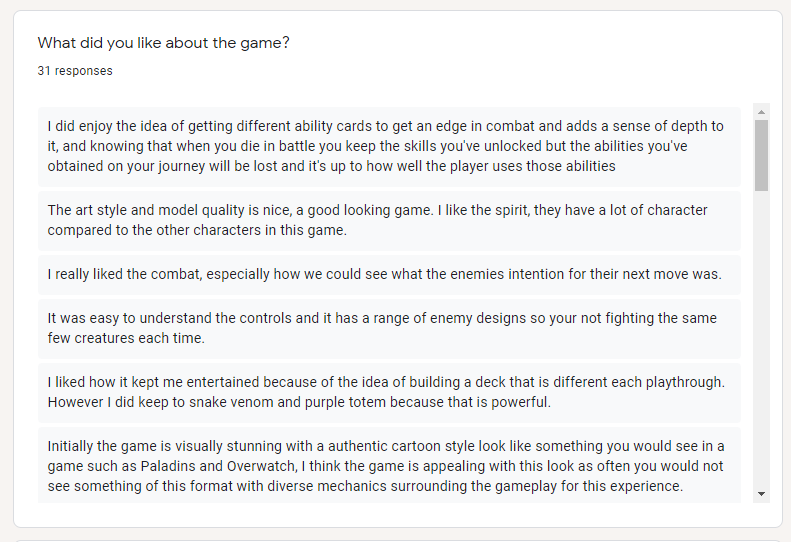Click the response mentioning Paladins and Overwatch
Screen dimensions: 791x542
[389, 465]
